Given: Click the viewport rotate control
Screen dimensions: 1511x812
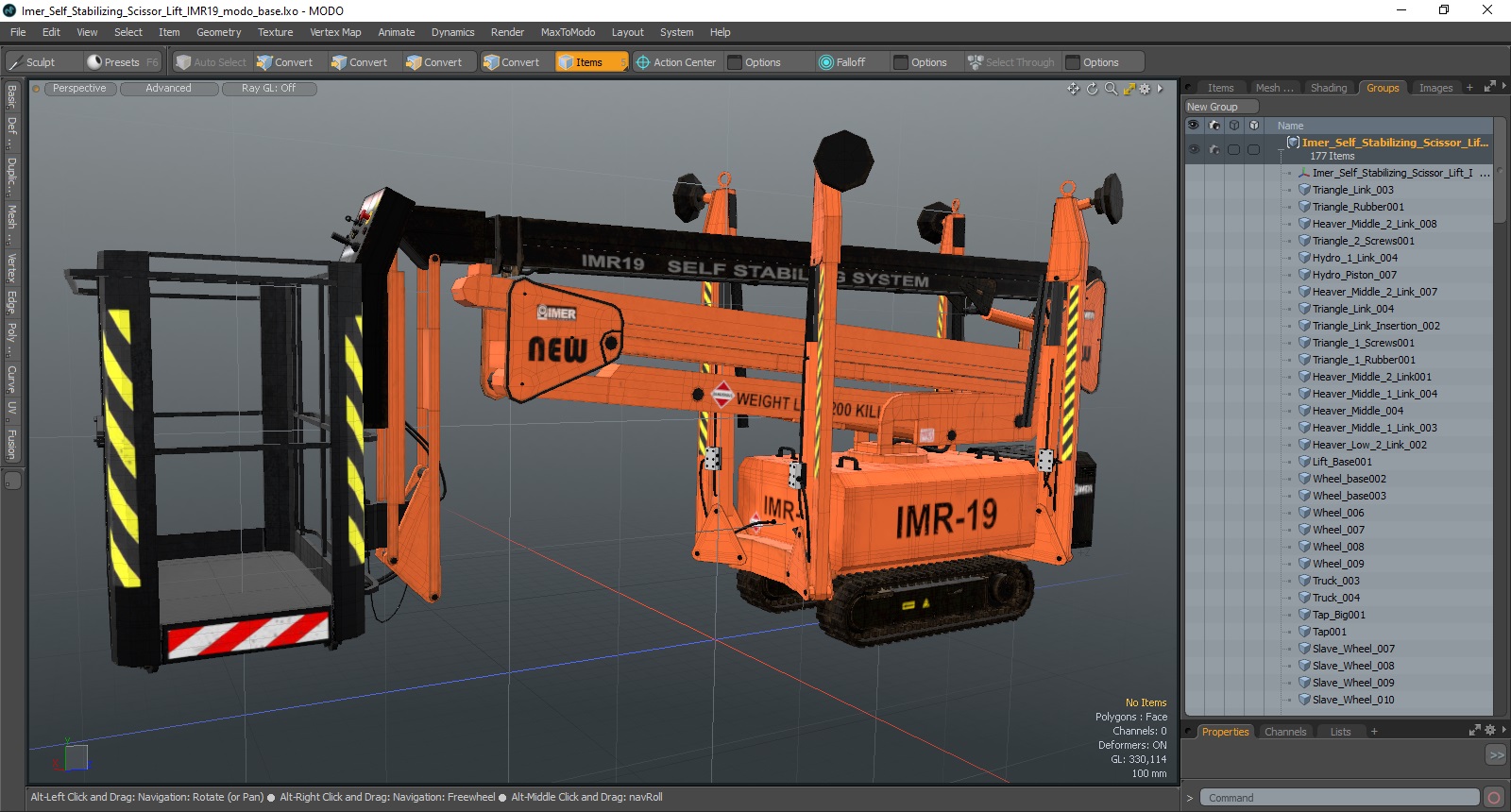Looking at the screenshot, I should click(1093, 89).
